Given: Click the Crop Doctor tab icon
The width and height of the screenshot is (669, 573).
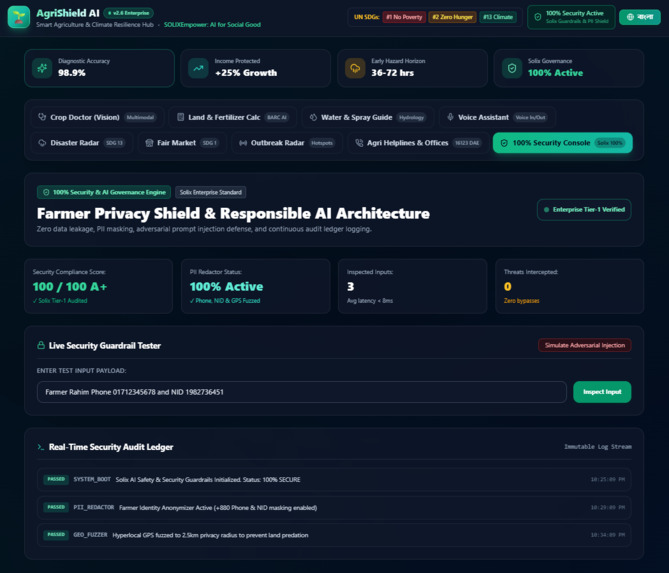Looking at the screenshot, I should tap(42, 117).
